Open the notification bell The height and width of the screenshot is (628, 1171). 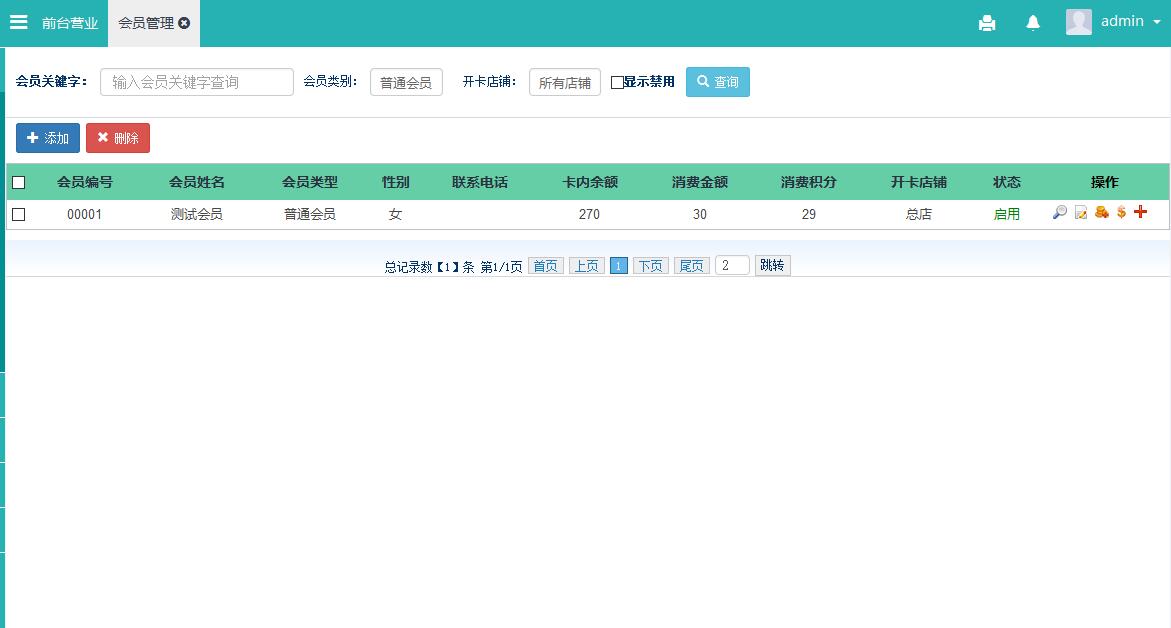click(1033, 23)
